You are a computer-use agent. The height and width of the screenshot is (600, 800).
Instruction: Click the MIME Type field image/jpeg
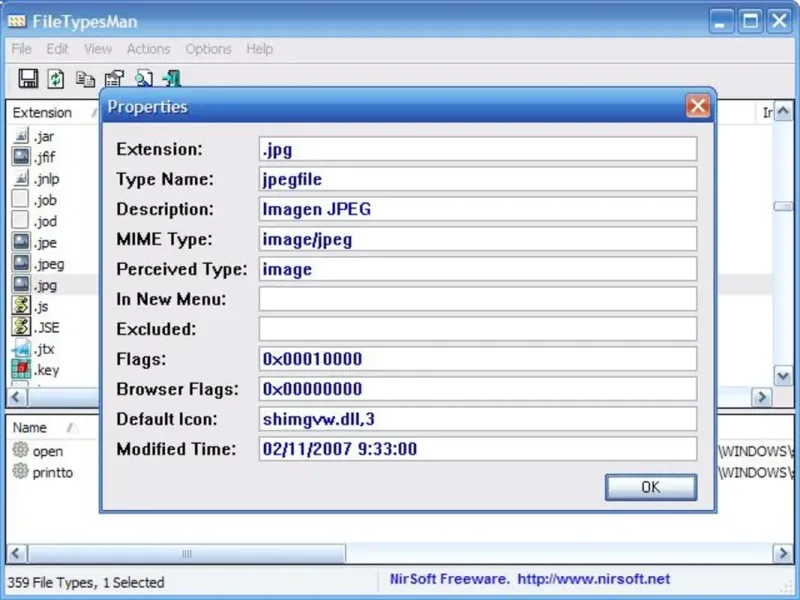[478, 239]
